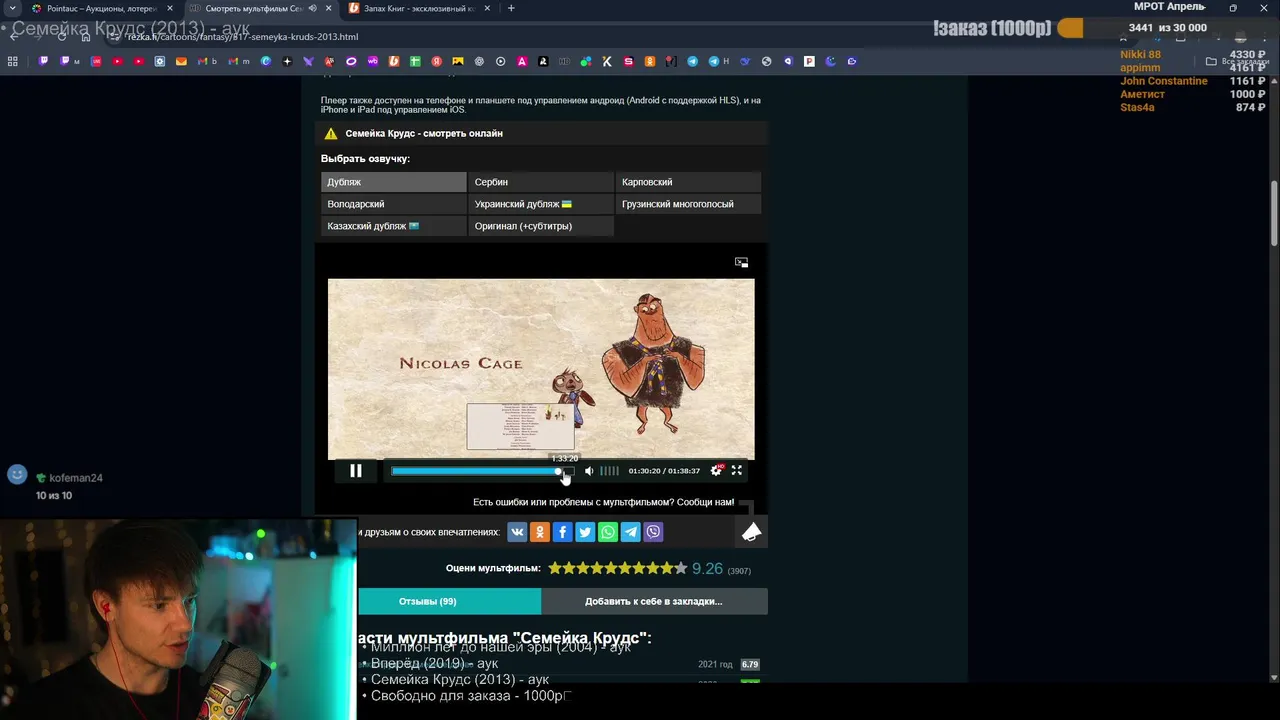1280x720 pixels.
Task: Open the Yandex bookmark icon
Action: coord(436,61)
